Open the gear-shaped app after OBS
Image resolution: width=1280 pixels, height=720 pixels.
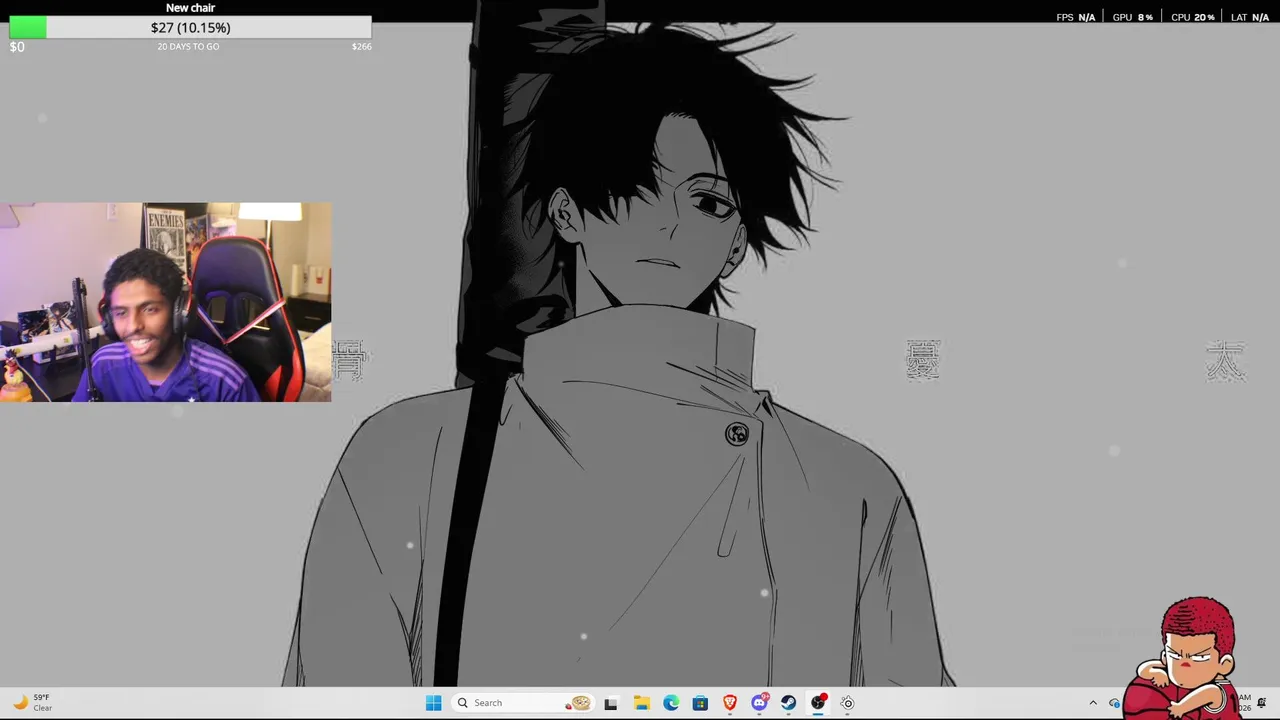[x=847, y=703]
